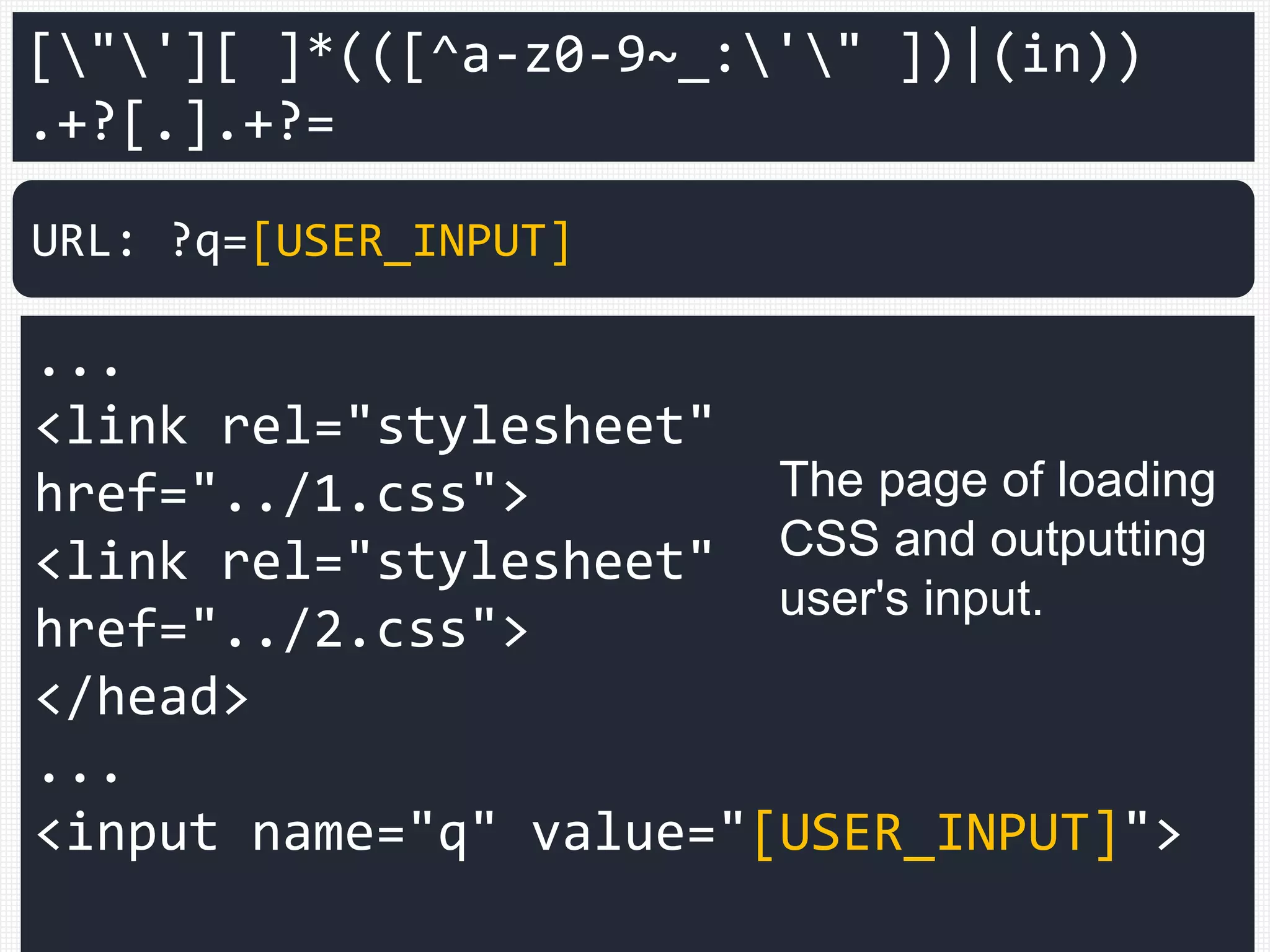
Task: Click the first ellipsis above link tags
Action: (79, 371)
